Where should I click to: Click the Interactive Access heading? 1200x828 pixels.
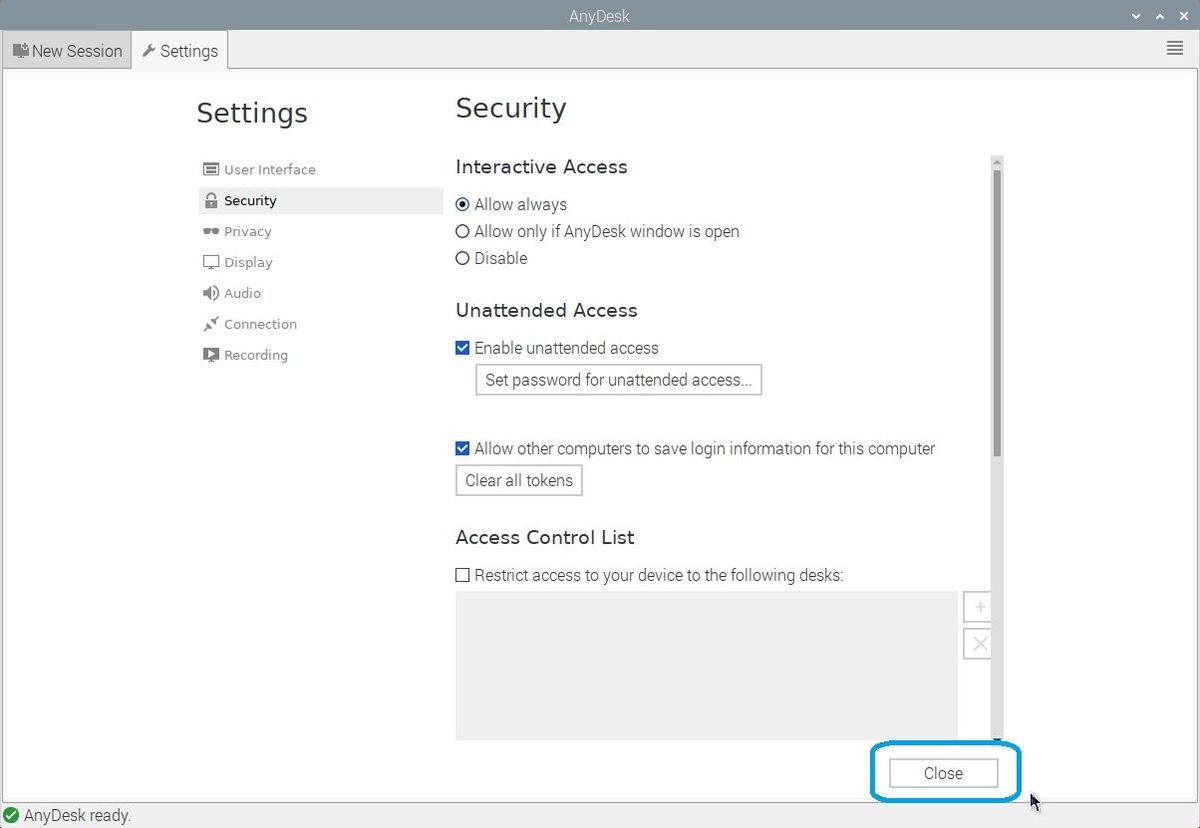541,167
